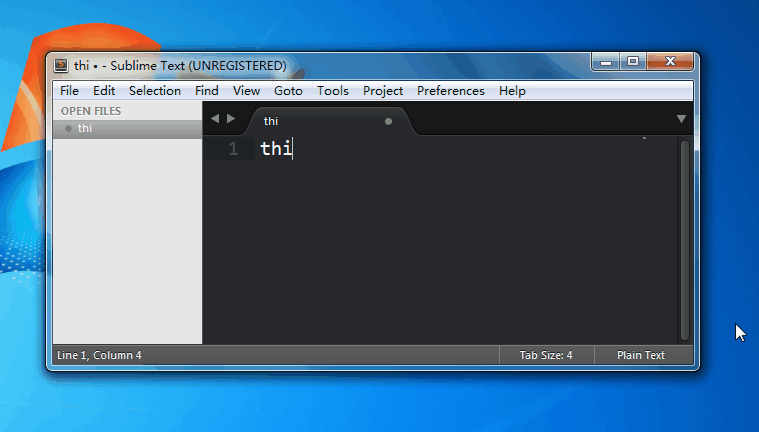Screen dimensions: 759x432
Task: Click the next tab right arrow
Action: (x=231, y=118)
